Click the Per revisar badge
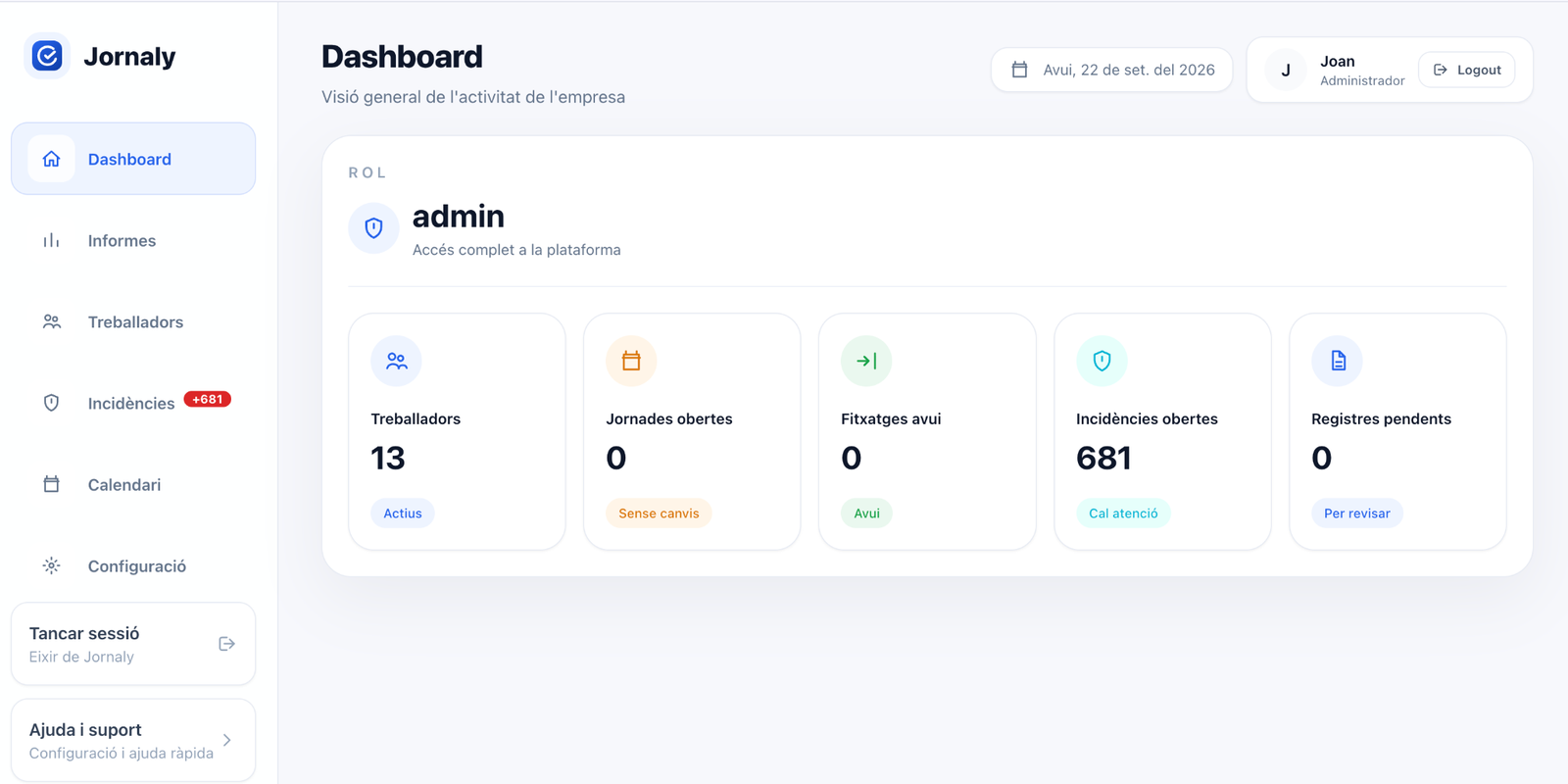Screen dimensions: 1568x784 pyautogui.click(x=1357, y=514)
